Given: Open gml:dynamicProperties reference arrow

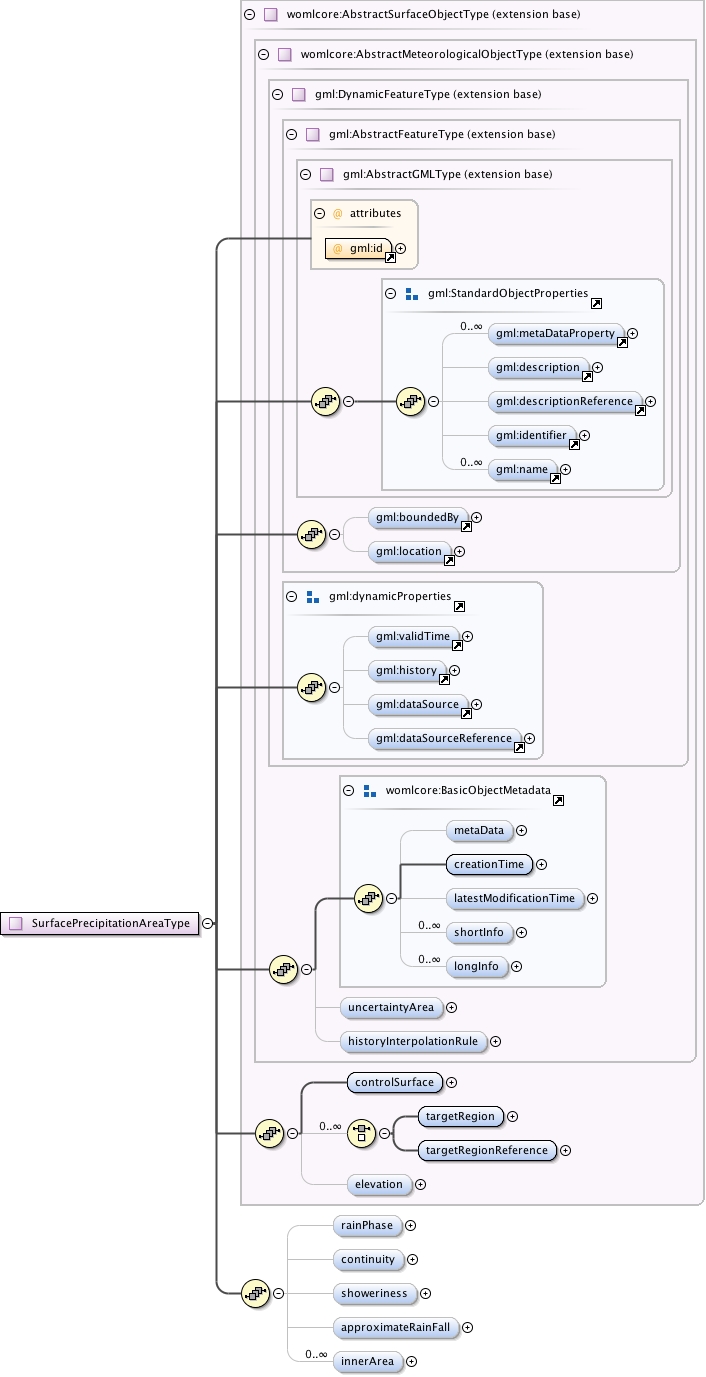Looking at the screenshot, I should 460,606.
